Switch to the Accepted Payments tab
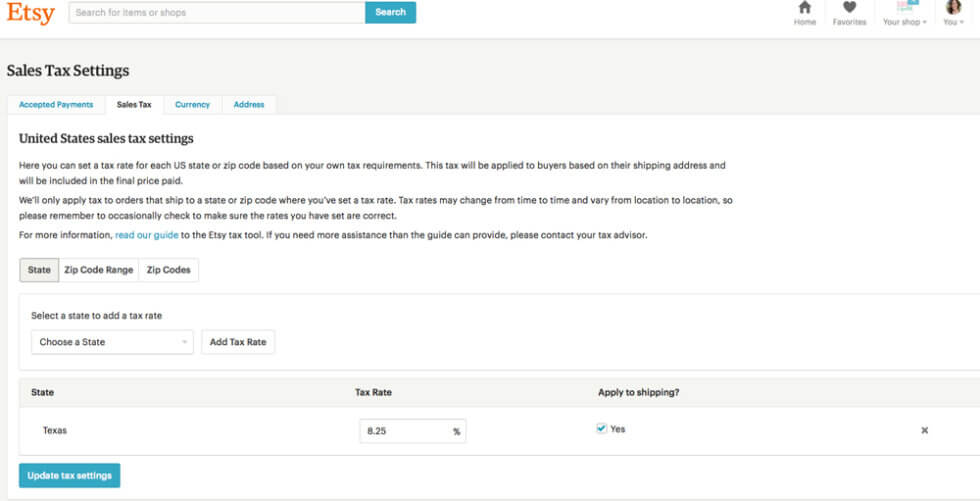980x501 pixels. tap(56, 104)
